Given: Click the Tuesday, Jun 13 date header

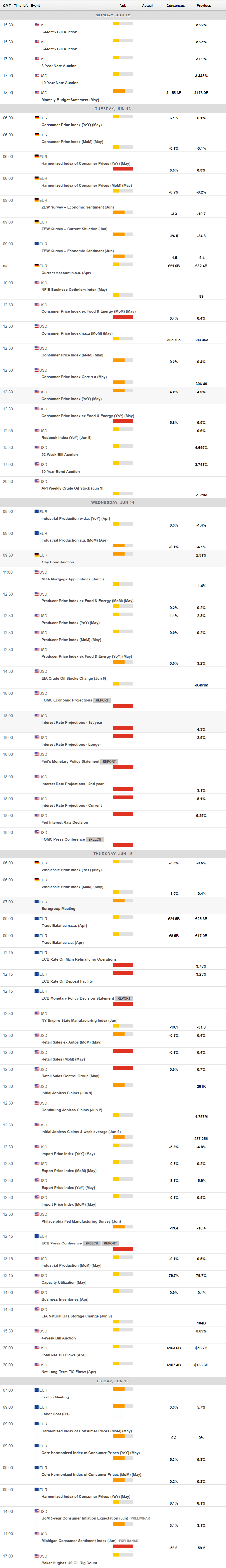Looking at the screenshot, I should [113, 109].
